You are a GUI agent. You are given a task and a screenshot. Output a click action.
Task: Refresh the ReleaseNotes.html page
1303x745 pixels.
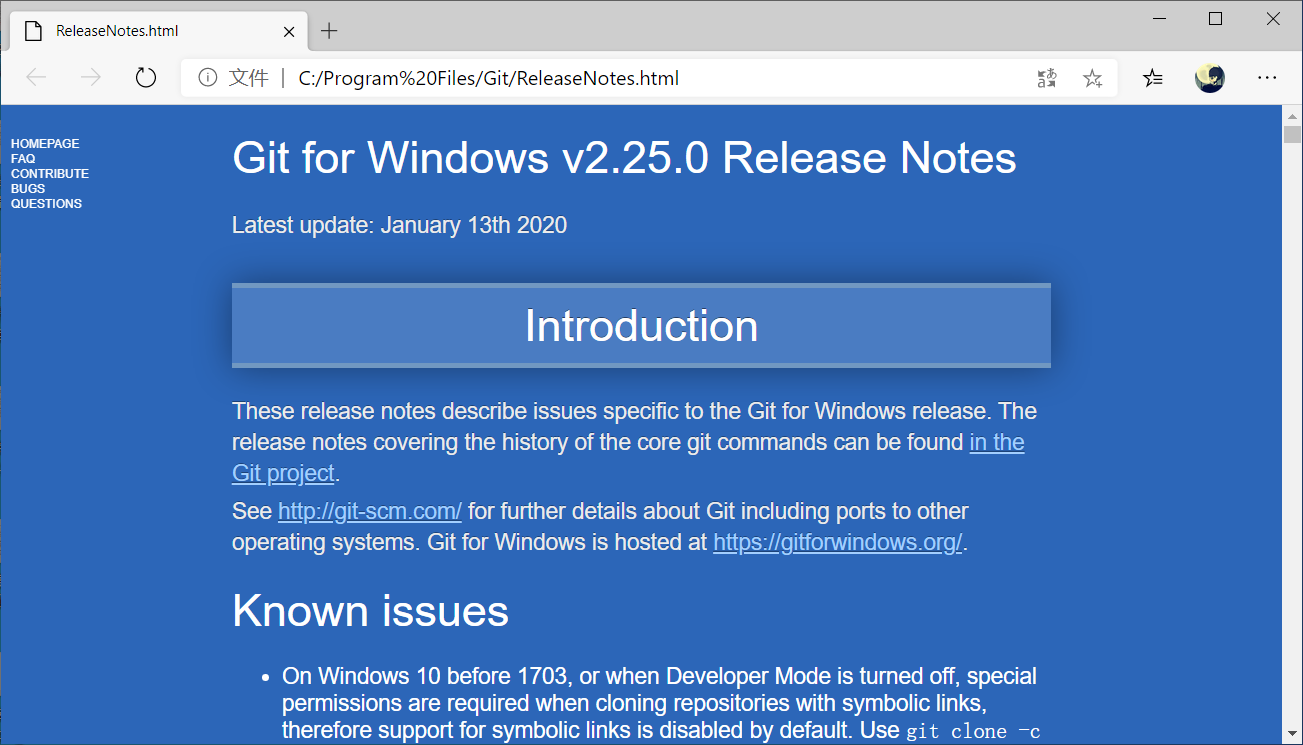145,77
